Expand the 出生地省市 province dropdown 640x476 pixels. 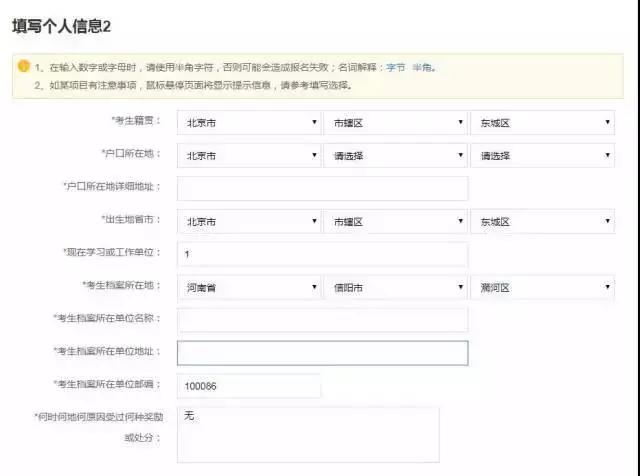coord(249,221)
